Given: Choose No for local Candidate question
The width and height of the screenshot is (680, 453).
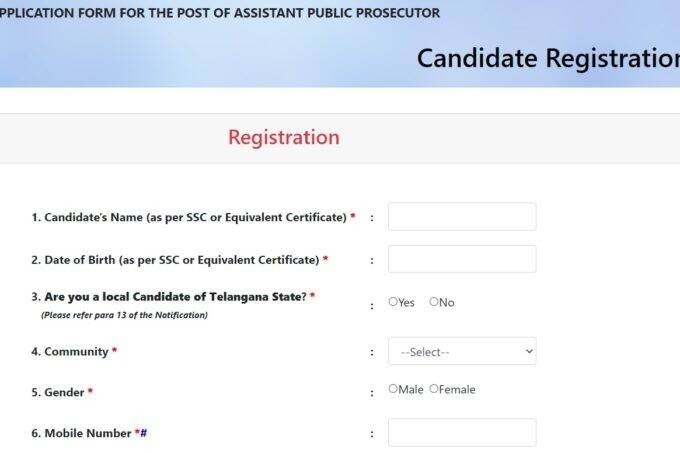Looking at the screenshot, I should pyautogui.click(x=434, y=302).
